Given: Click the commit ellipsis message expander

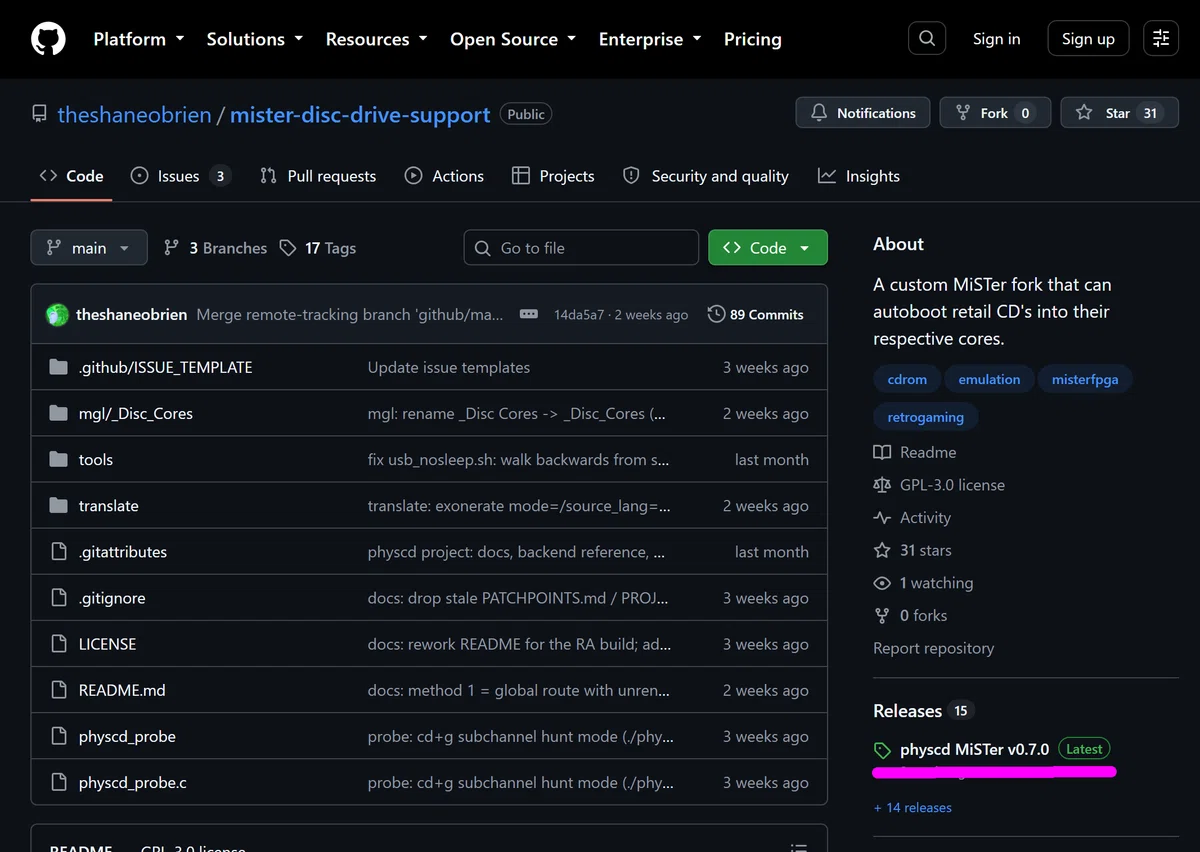Looking at the screenshot, I should pos(529,314).
